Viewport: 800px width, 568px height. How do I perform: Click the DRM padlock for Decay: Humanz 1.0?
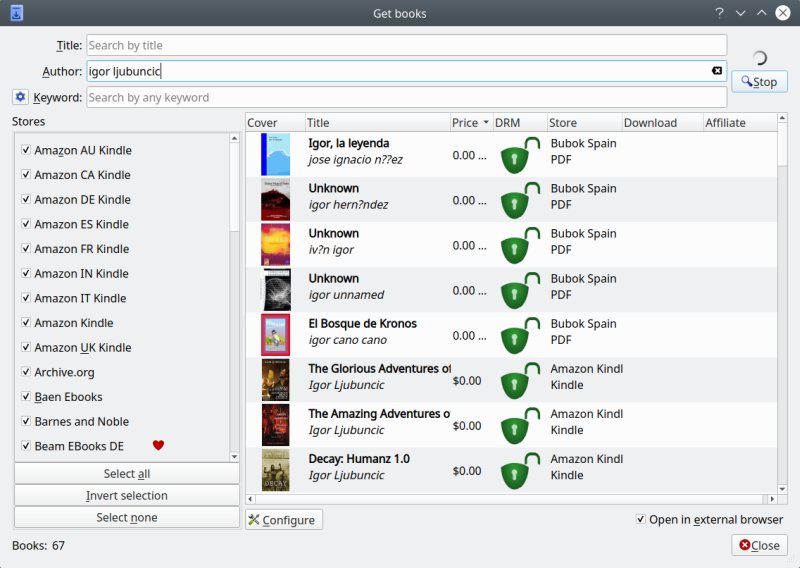point(516,470)
